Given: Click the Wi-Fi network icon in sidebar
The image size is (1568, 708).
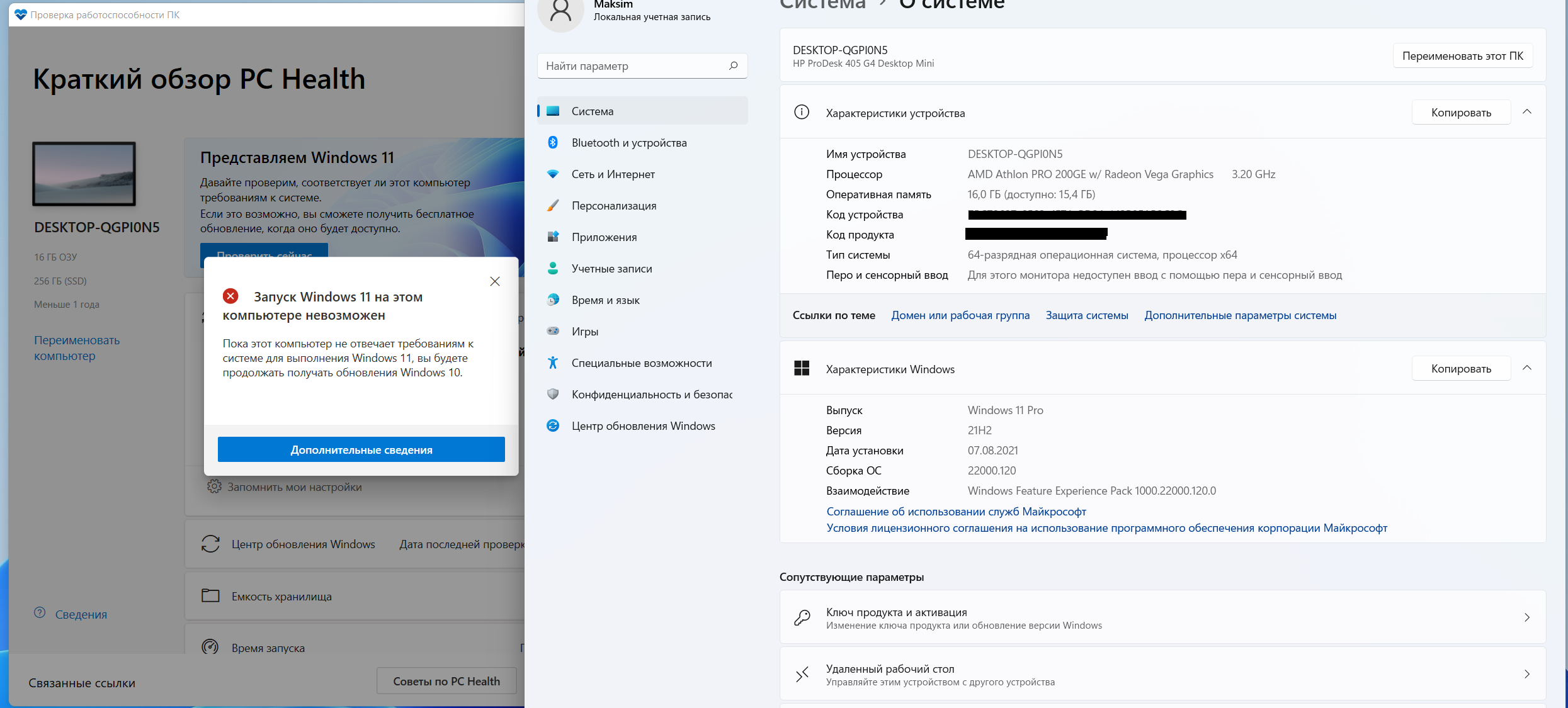Looking at the screenshot, I should tap(553, 174).
